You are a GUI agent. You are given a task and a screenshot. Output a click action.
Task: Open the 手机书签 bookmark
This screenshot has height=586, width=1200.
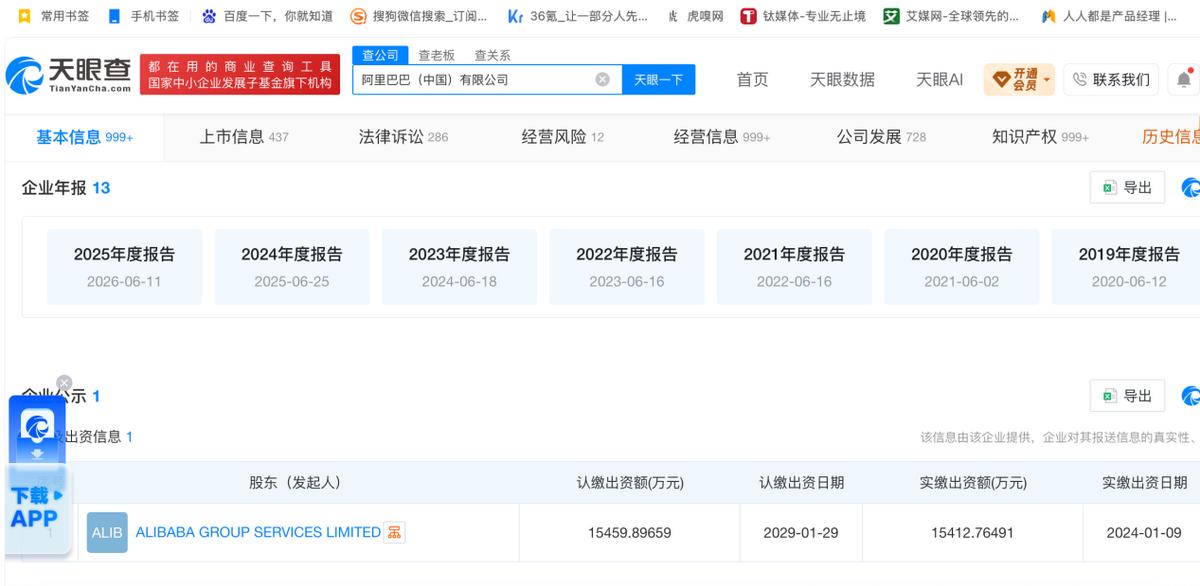point(143,16)
